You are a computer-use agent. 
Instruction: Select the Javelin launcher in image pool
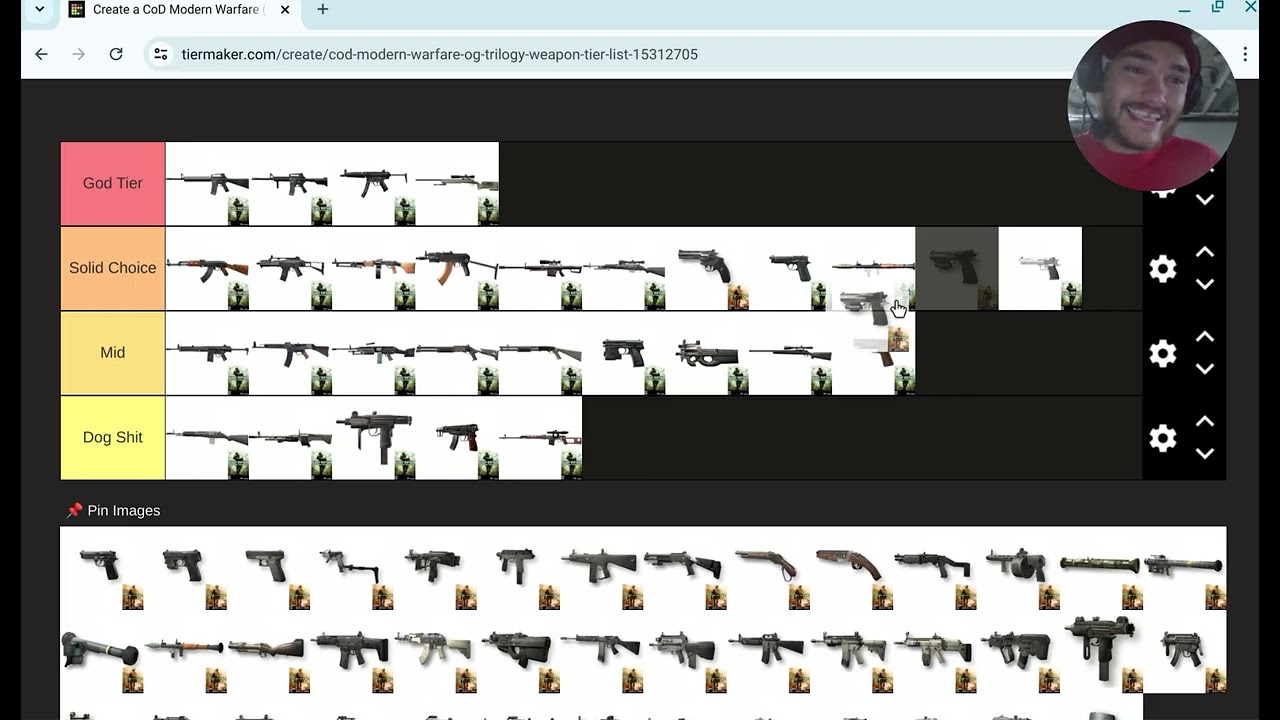pyautogui.click(x=102, y=651)
